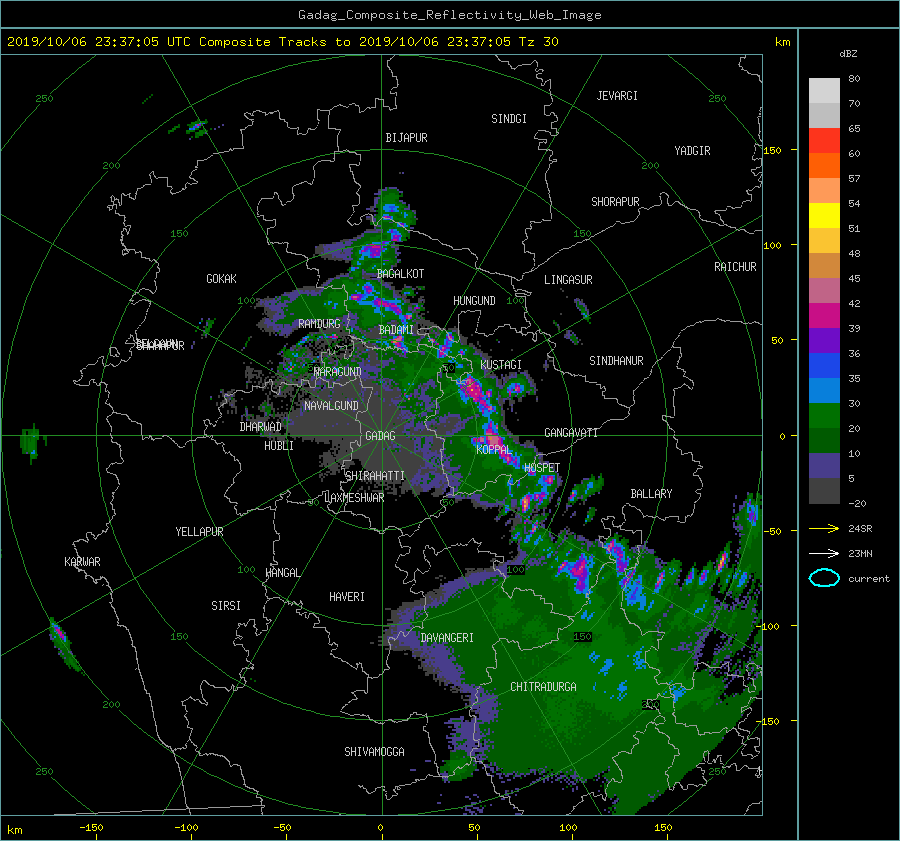900x841 pixels.
Task: Click the GADAG label at radar center
Action: [x=381, y=436]
